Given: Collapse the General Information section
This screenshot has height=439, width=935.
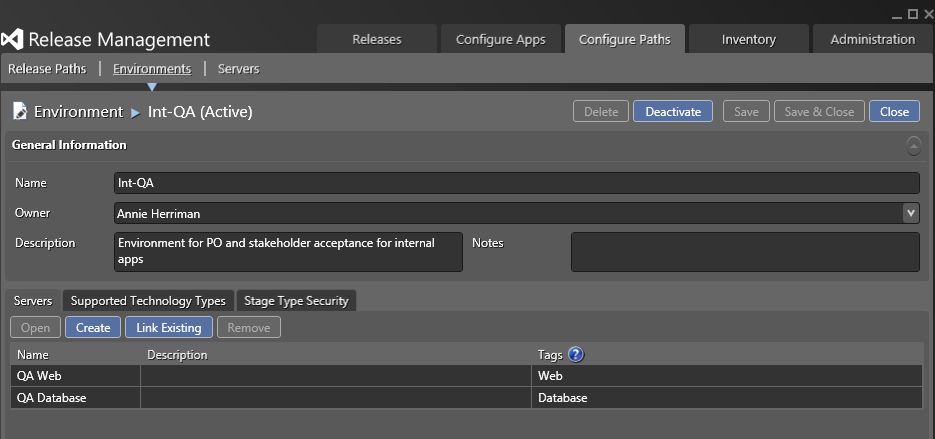Looking at the screenshot, I should 913,146.
